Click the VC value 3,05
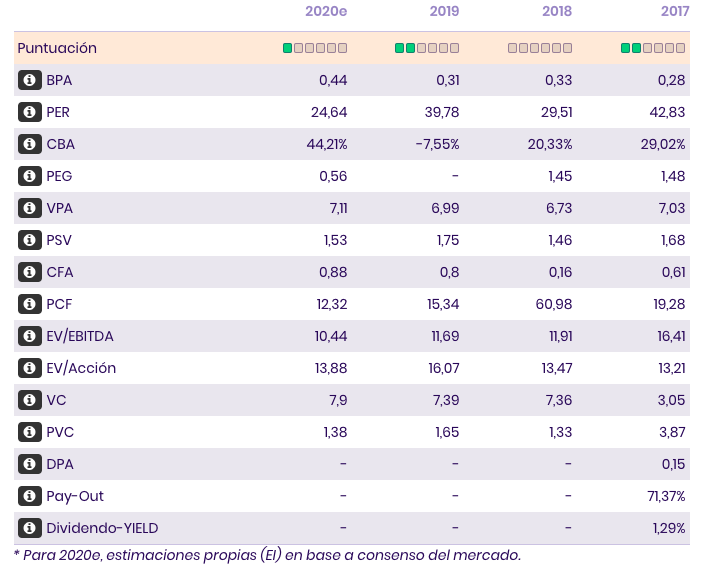701x576 pixels. coord(671,400)
